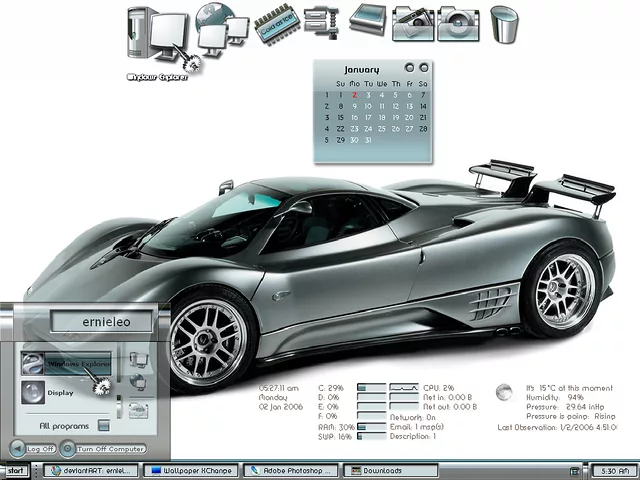Select Display in start menu
This screenshot has width=640, height=480.
click(x=60, y=393)
